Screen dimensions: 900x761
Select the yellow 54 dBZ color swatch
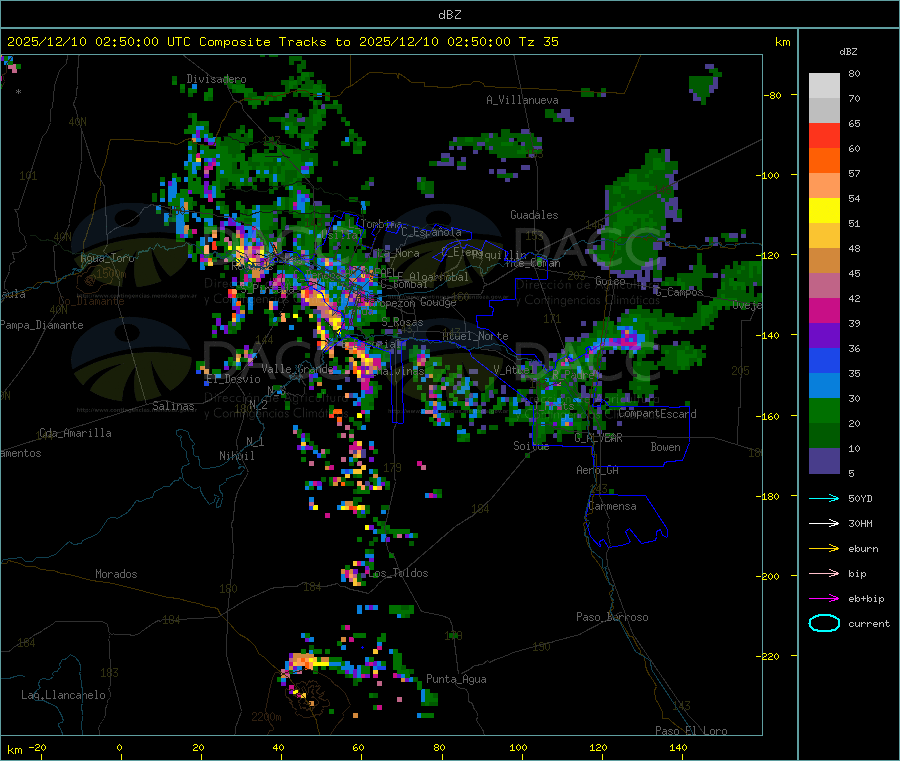pyautogui.click(x=824, y=211)
